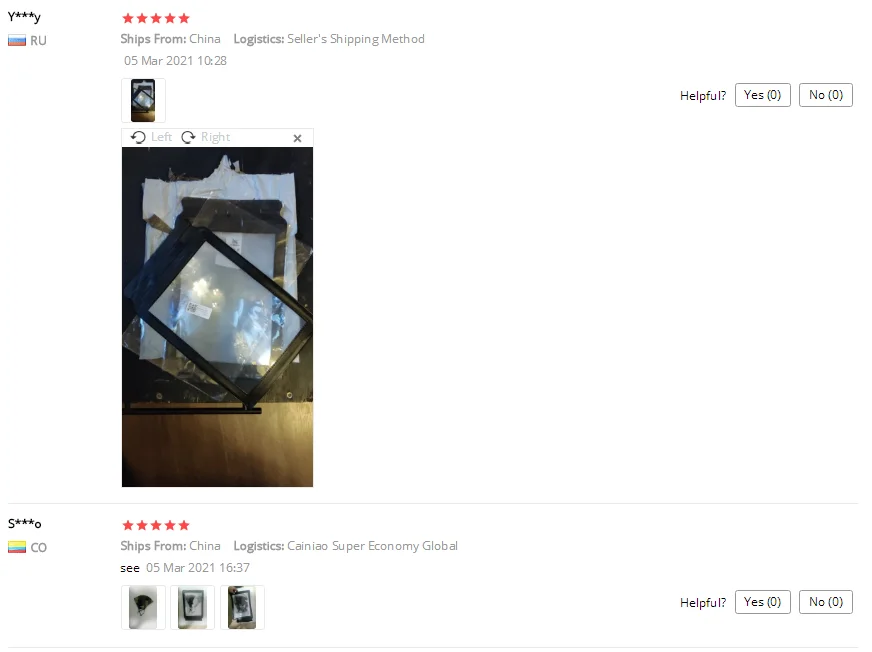This screenshot has width=872, height=652.
Task: Close the expanded review photo viewer
Action: point(298,138)
